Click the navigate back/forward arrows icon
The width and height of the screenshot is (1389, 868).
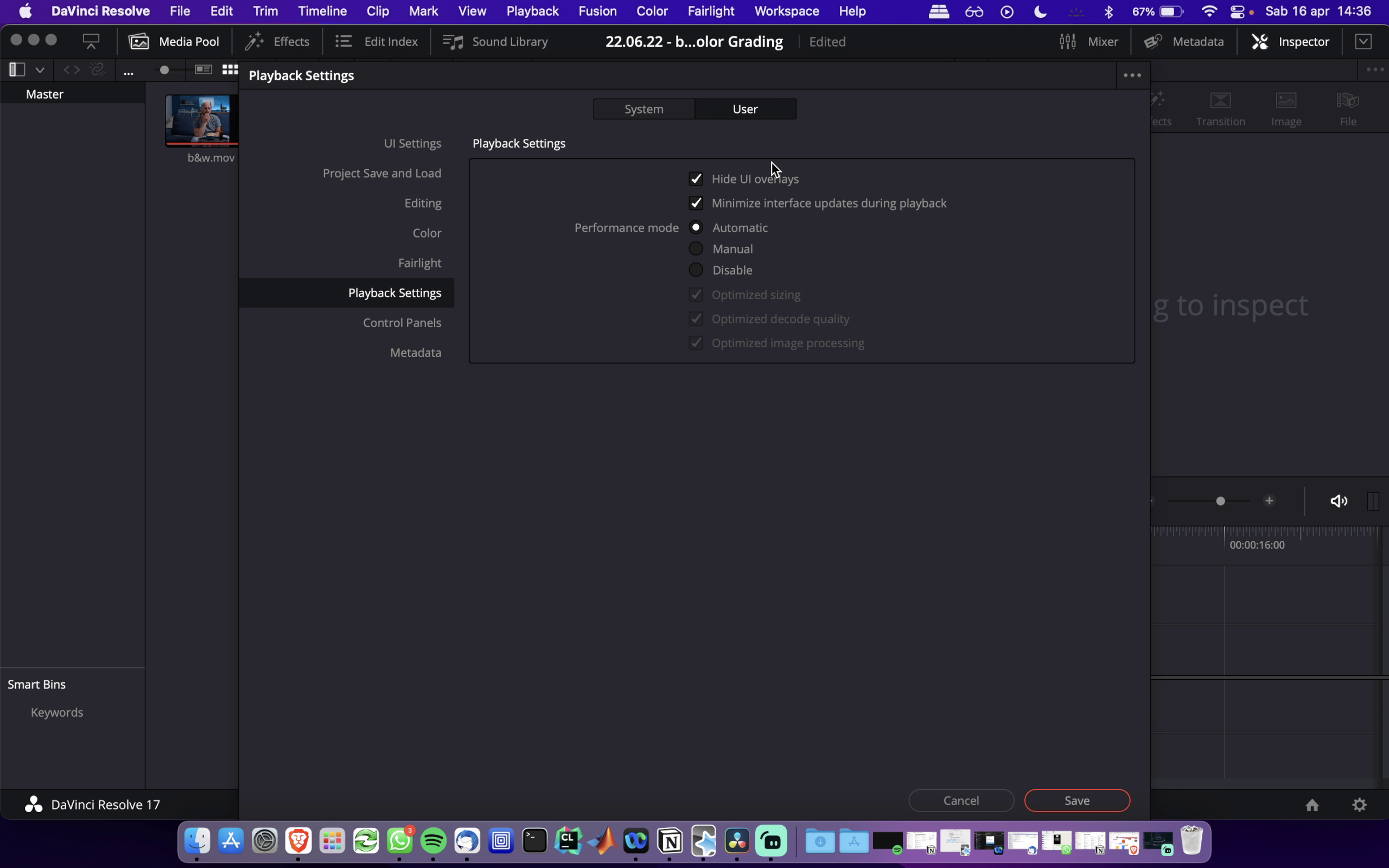[x=72, y=69]
